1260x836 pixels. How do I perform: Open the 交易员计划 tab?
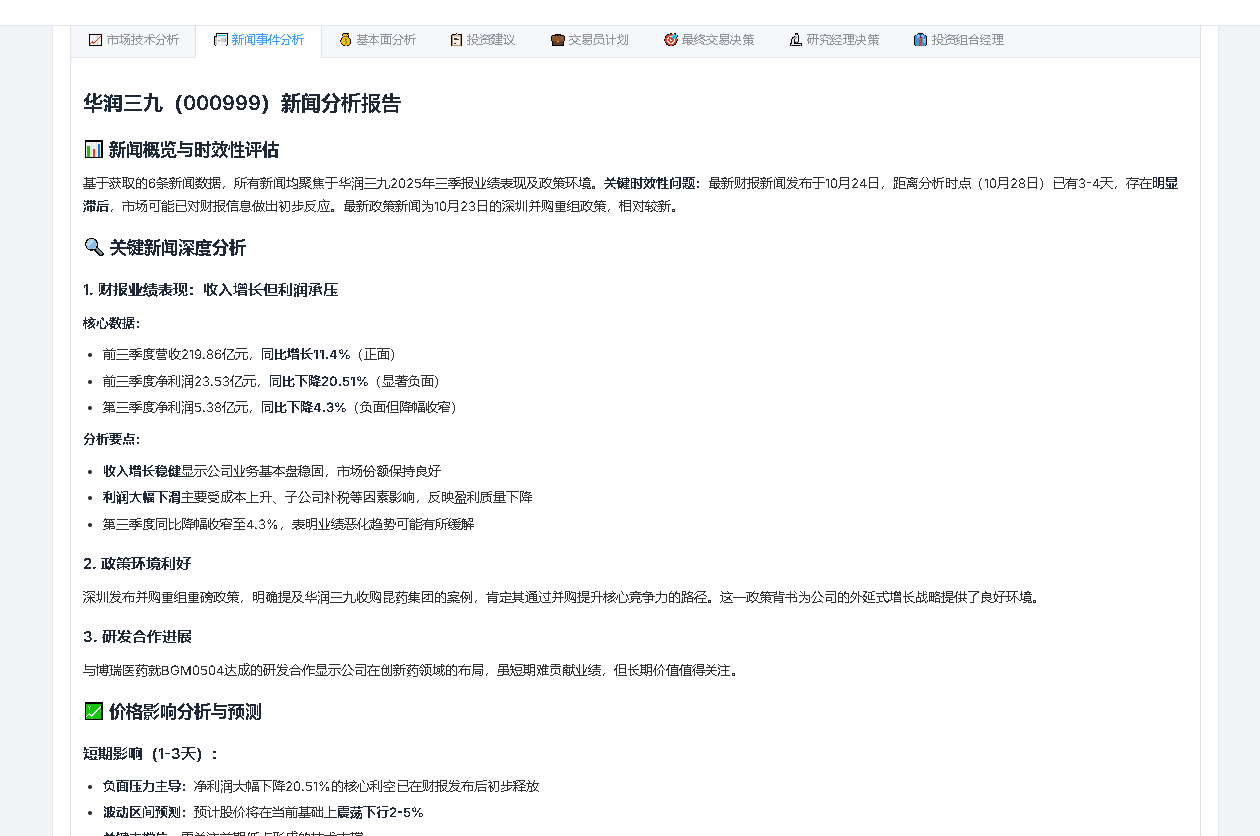[x=589, y=40]
